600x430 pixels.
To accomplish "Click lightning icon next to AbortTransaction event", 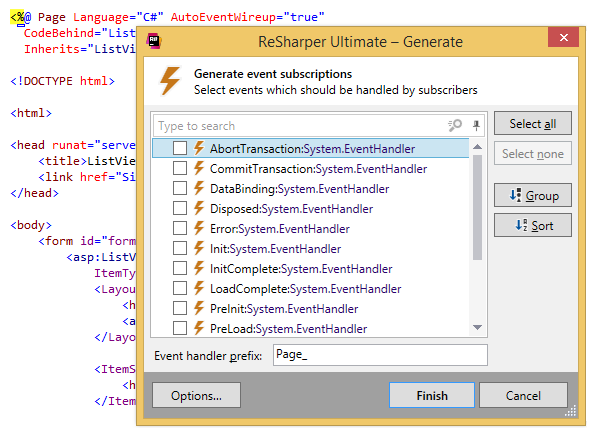I will tap(199, 148).
